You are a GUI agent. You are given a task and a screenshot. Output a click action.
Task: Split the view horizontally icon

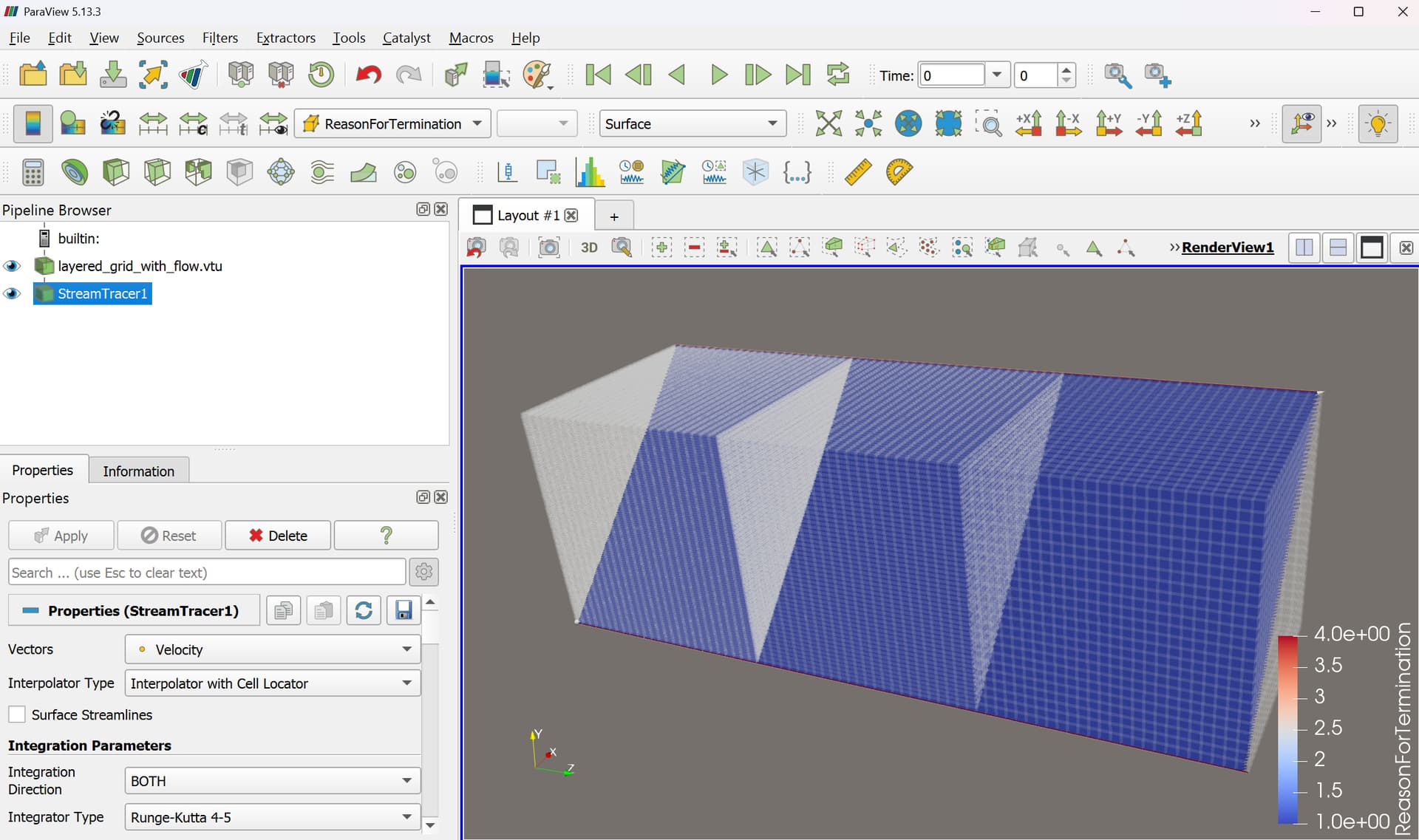1304,247
